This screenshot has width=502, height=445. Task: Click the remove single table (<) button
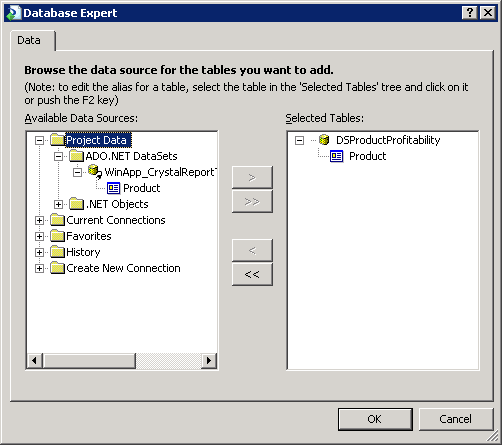(252, 250)
